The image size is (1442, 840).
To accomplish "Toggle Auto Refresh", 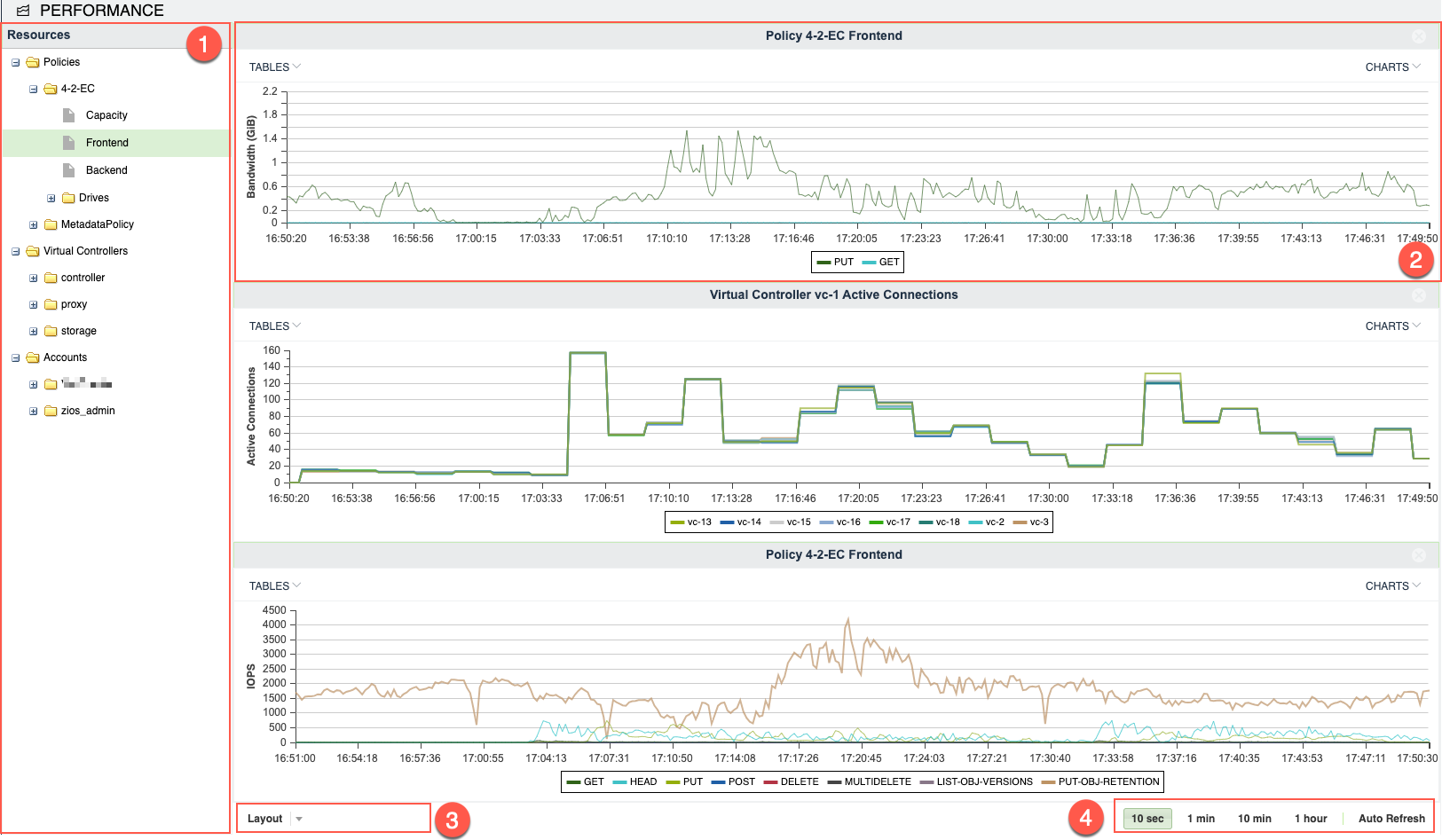I will [x=1391, y=819].
